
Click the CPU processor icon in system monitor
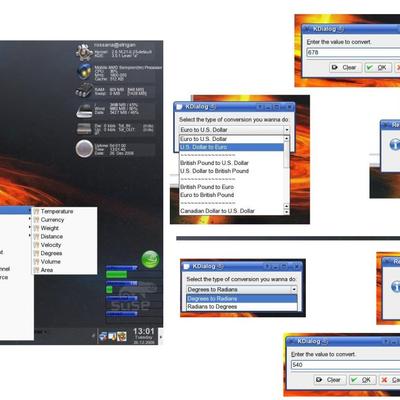[85, 72]
